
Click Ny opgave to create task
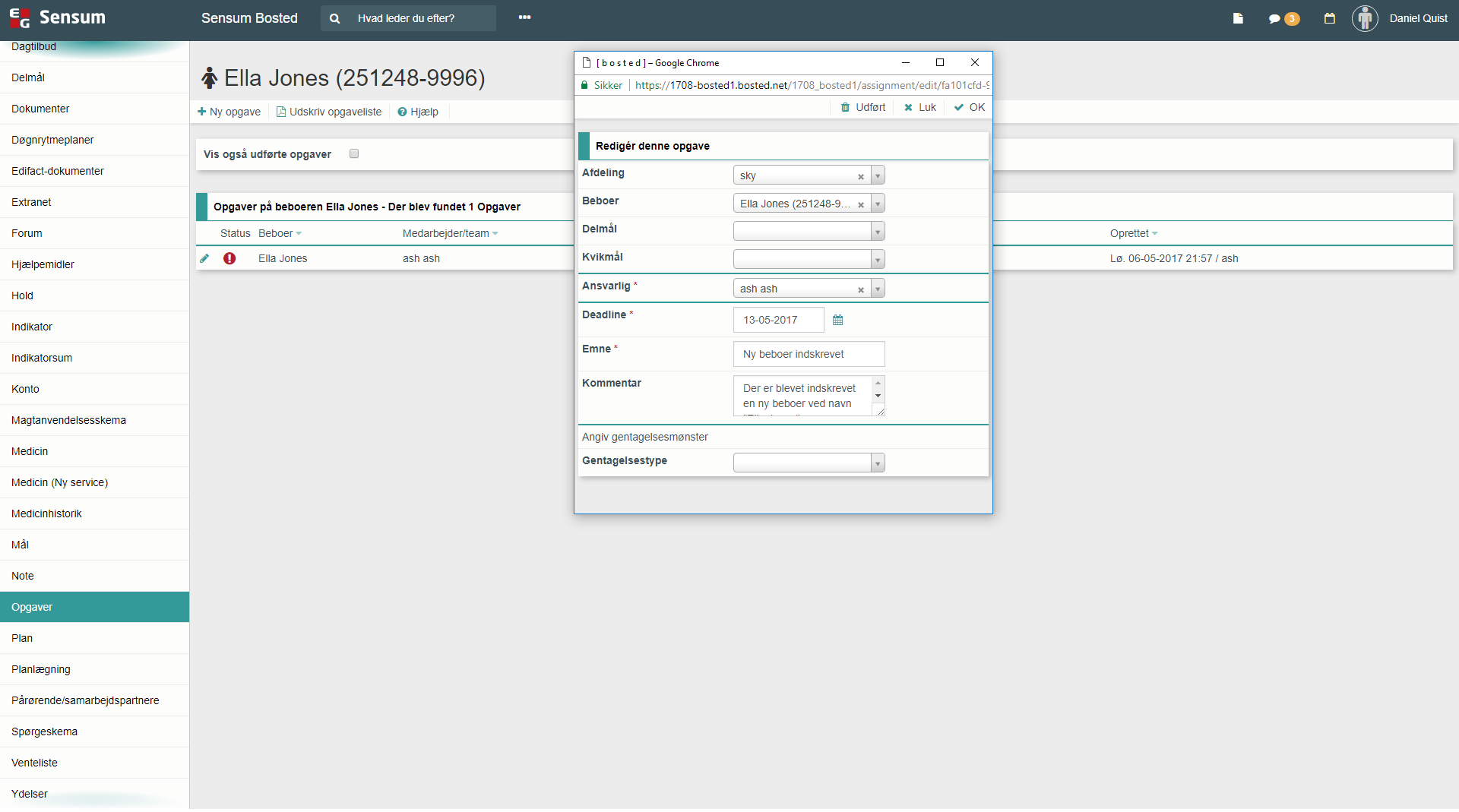pyautogui.click(x=229, y=112)
